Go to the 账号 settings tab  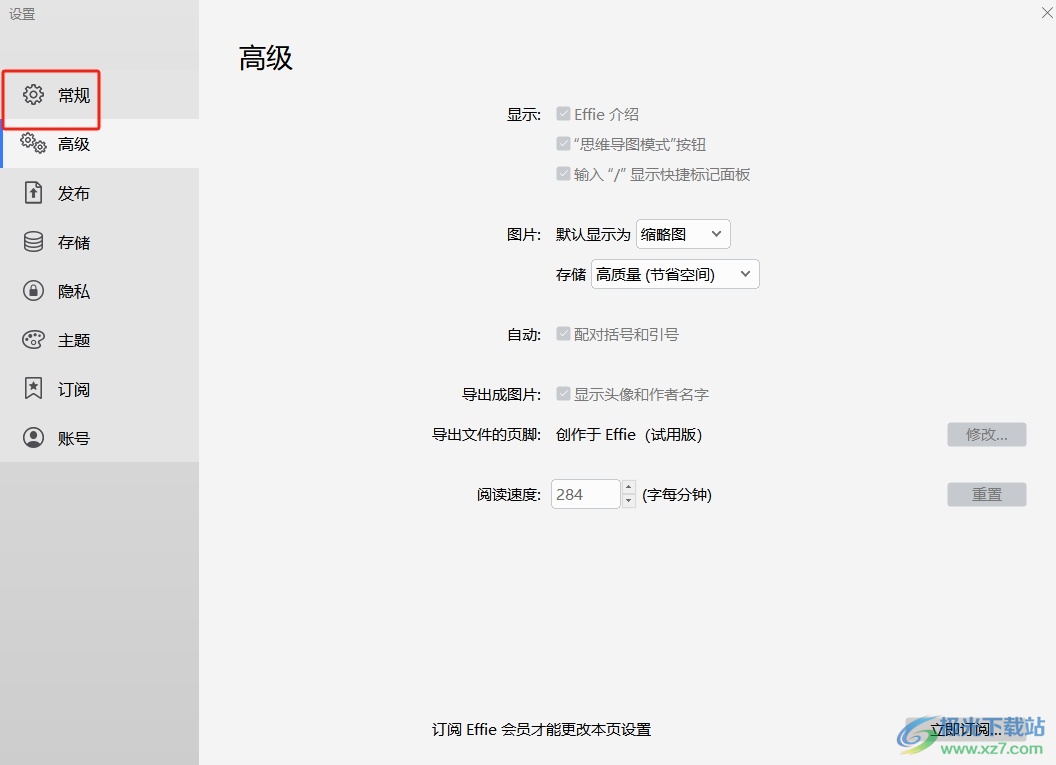tap(100, 438)
